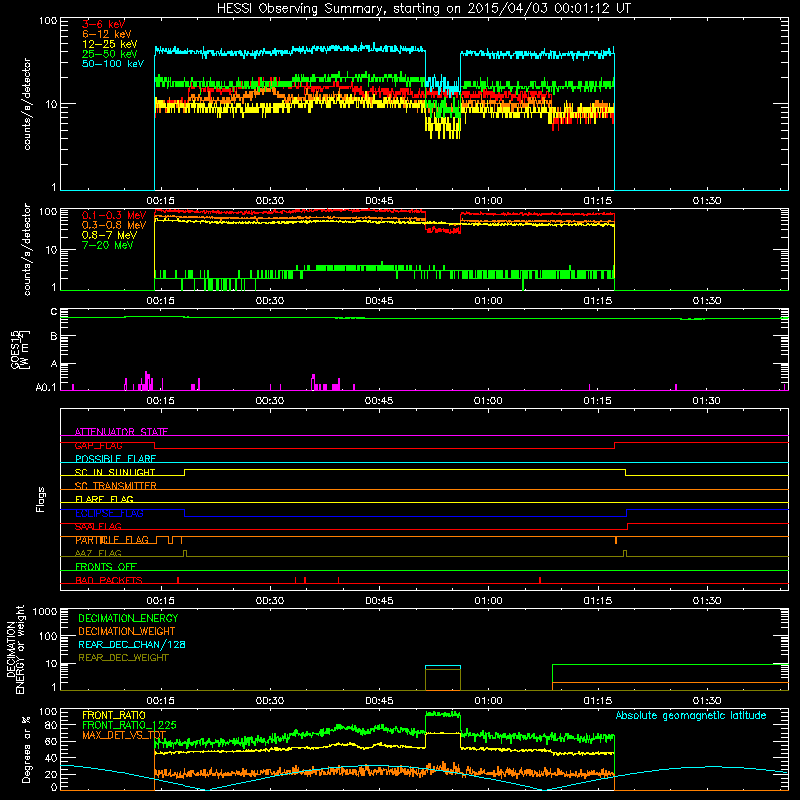Screen dimensions: 800x800
Task: Click the 0.3-0.8 MeV legend label
Action: click(x=114, y=225)
